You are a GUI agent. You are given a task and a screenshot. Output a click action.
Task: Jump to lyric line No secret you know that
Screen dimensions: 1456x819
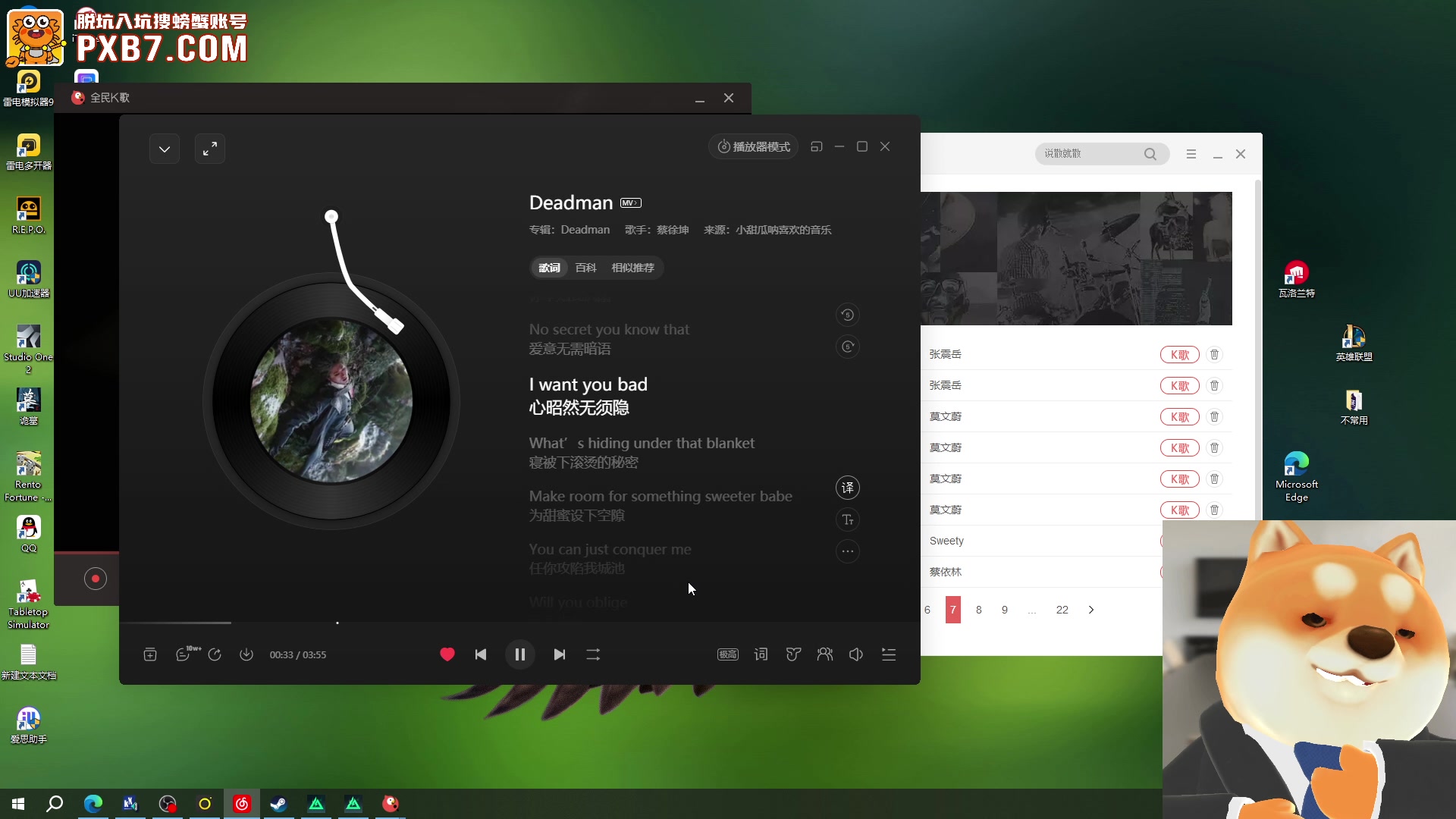click(x=609, y=330)
